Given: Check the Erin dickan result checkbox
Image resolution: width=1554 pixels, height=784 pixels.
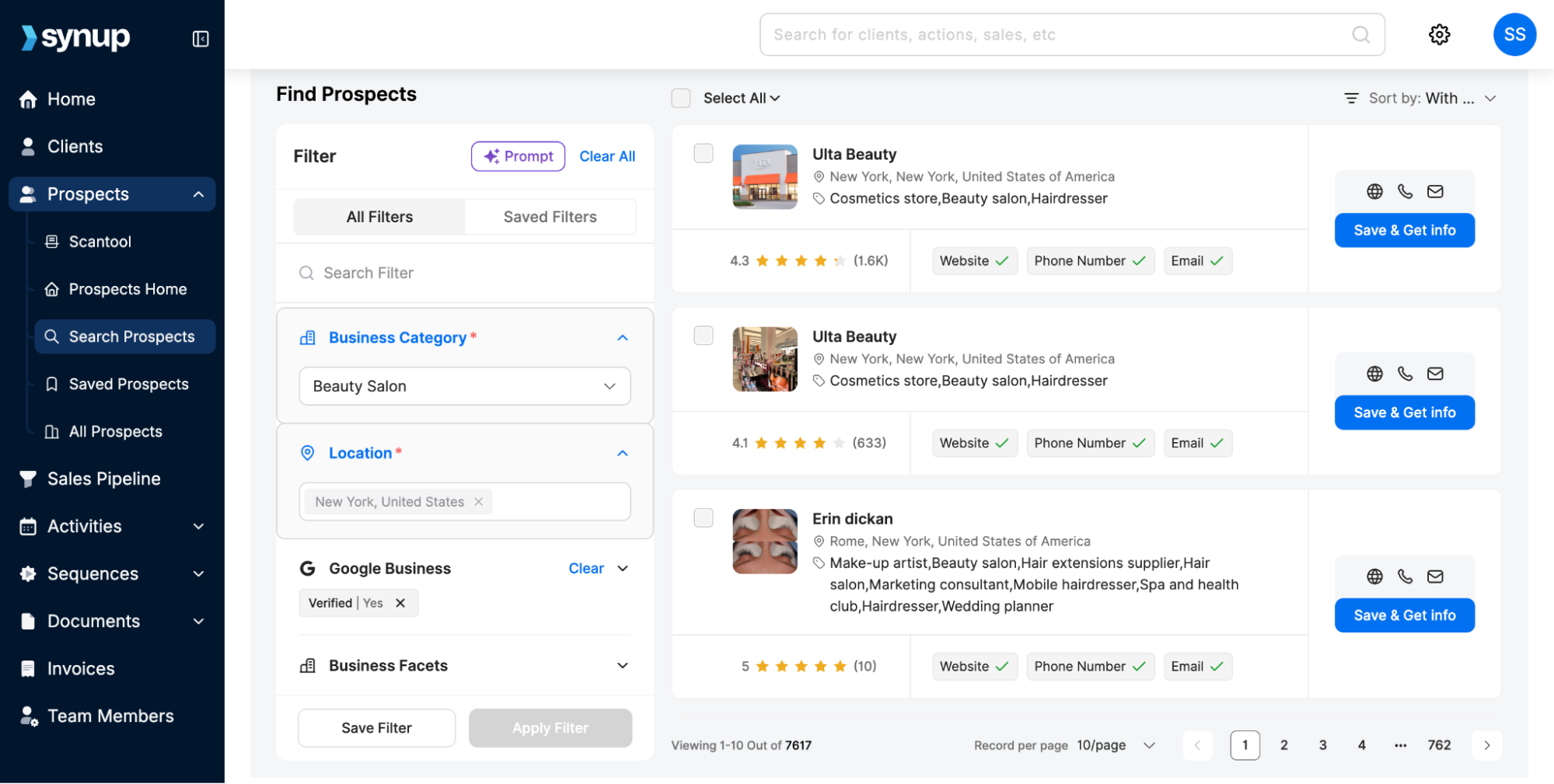Looking at the screenshot, I should pyautogui.click(x=703, y=518).
